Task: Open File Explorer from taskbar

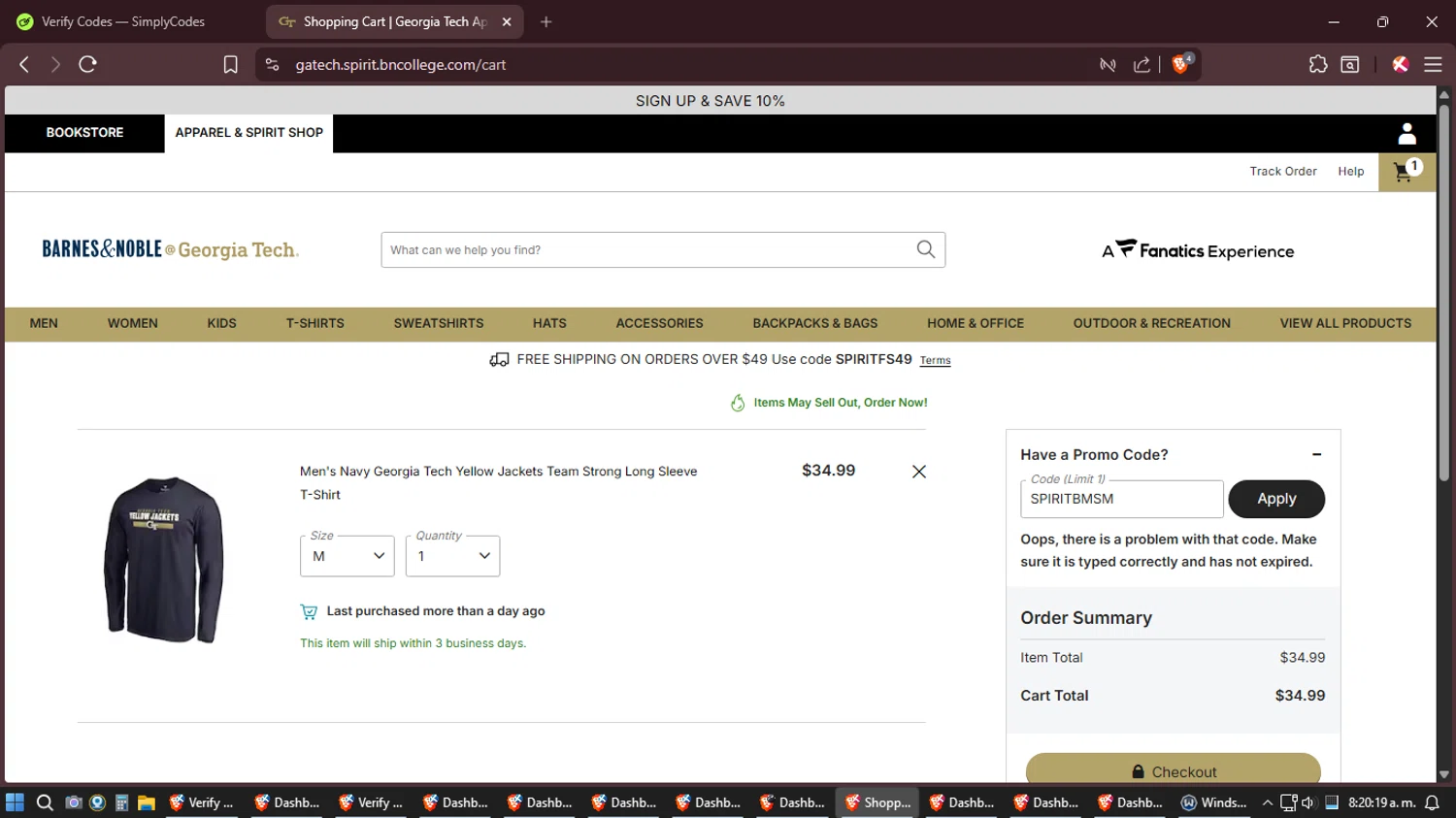Action: 147,802
